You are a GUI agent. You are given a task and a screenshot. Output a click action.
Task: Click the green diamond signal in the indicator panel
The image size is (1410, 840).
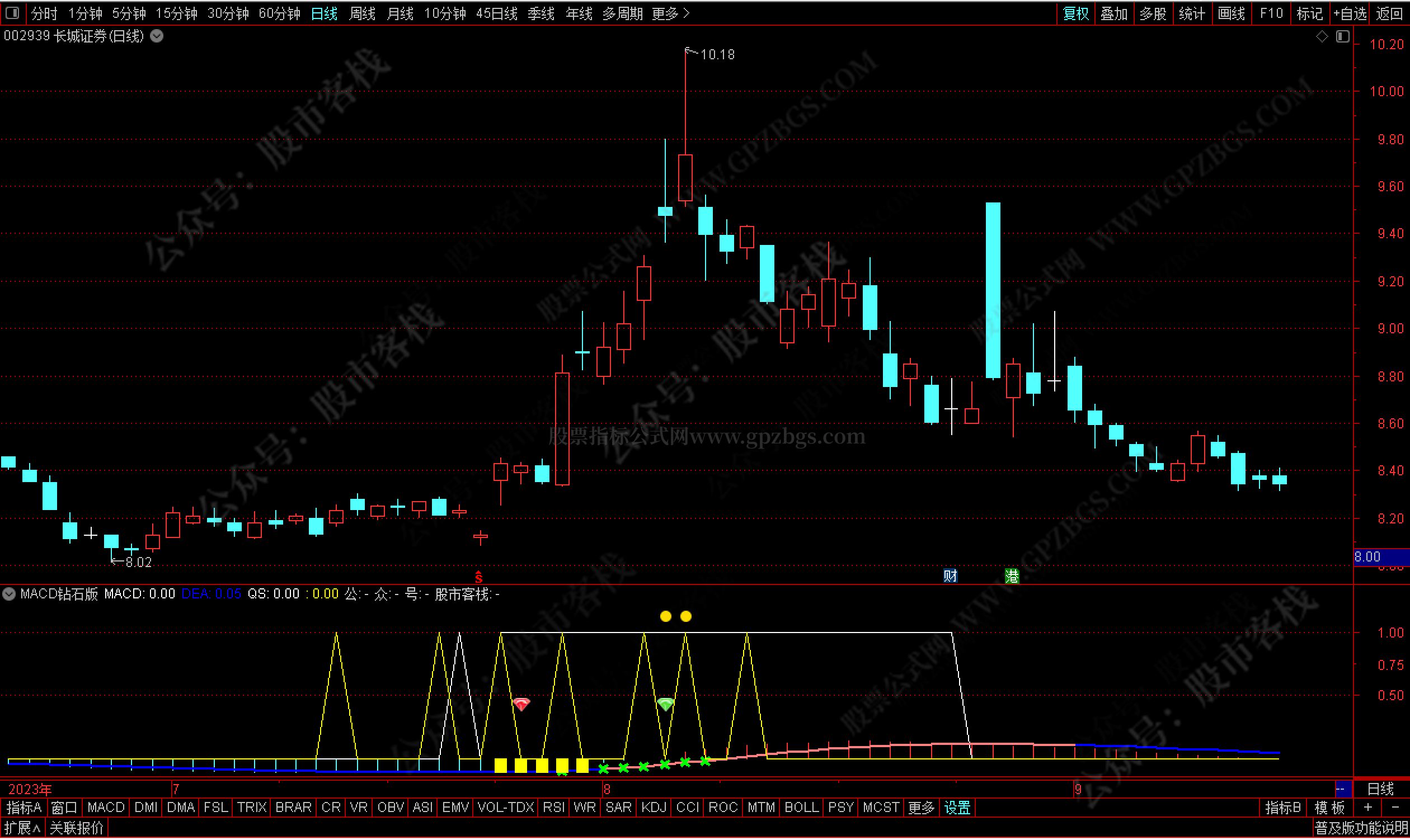tap(665, 704)
